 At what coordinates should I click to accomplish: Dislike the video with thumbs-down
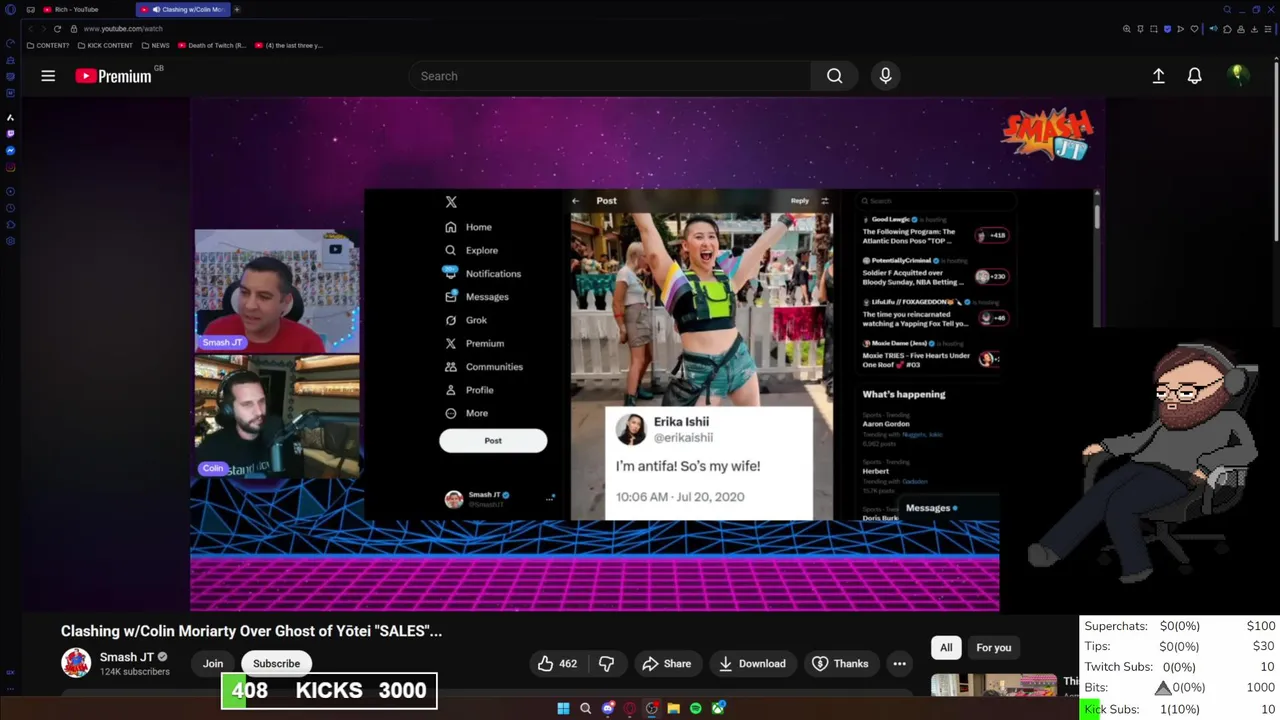(x=606, y=664)
